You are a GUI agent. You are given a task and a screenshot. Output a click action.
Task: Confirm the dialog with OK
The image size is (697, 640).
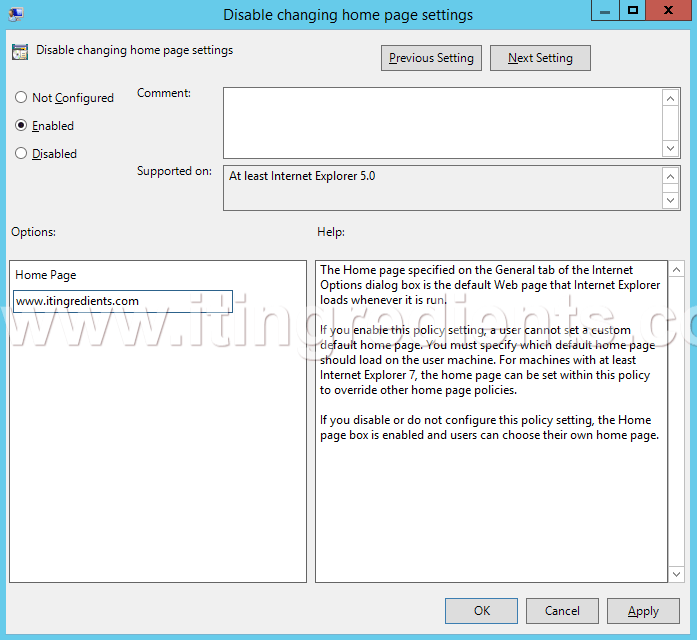tap(481, 611)
